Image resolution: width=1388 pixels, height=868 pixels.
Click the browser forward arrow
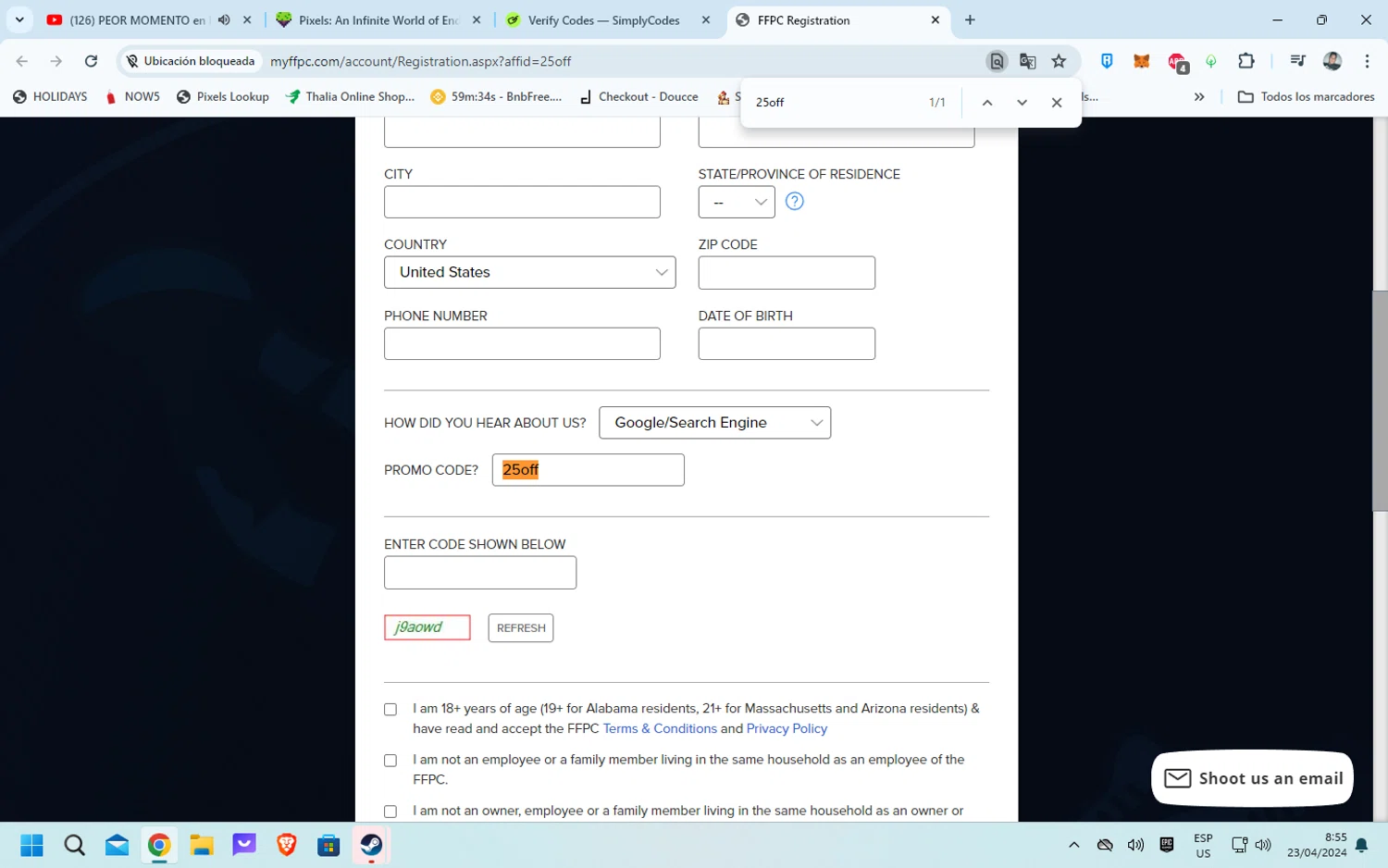56,61
